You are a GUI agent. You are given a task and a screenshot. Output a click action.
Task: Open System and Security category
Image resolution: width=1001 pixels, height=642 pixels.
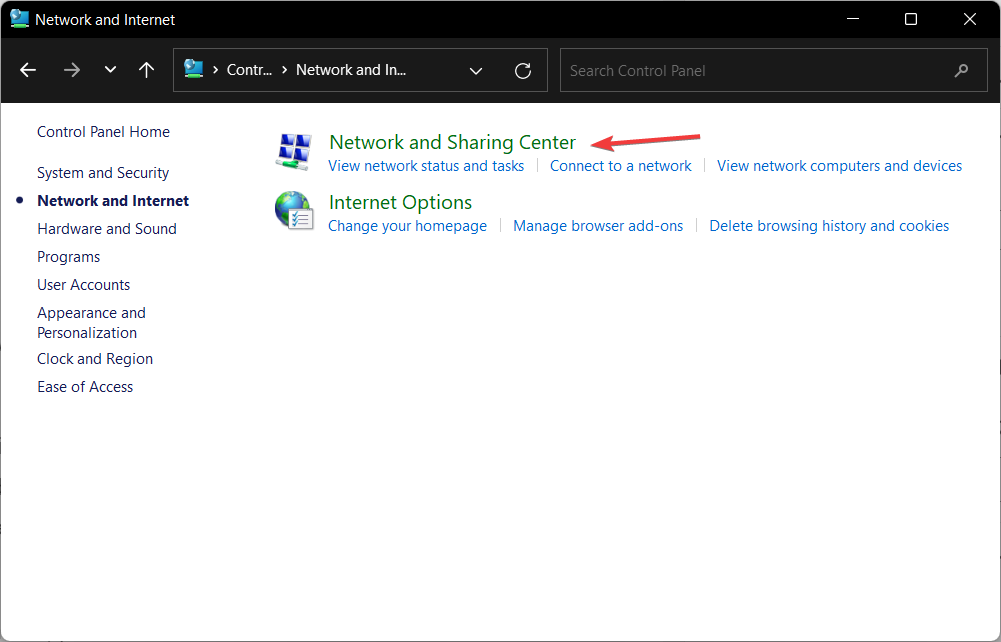(x=103, y=173)
